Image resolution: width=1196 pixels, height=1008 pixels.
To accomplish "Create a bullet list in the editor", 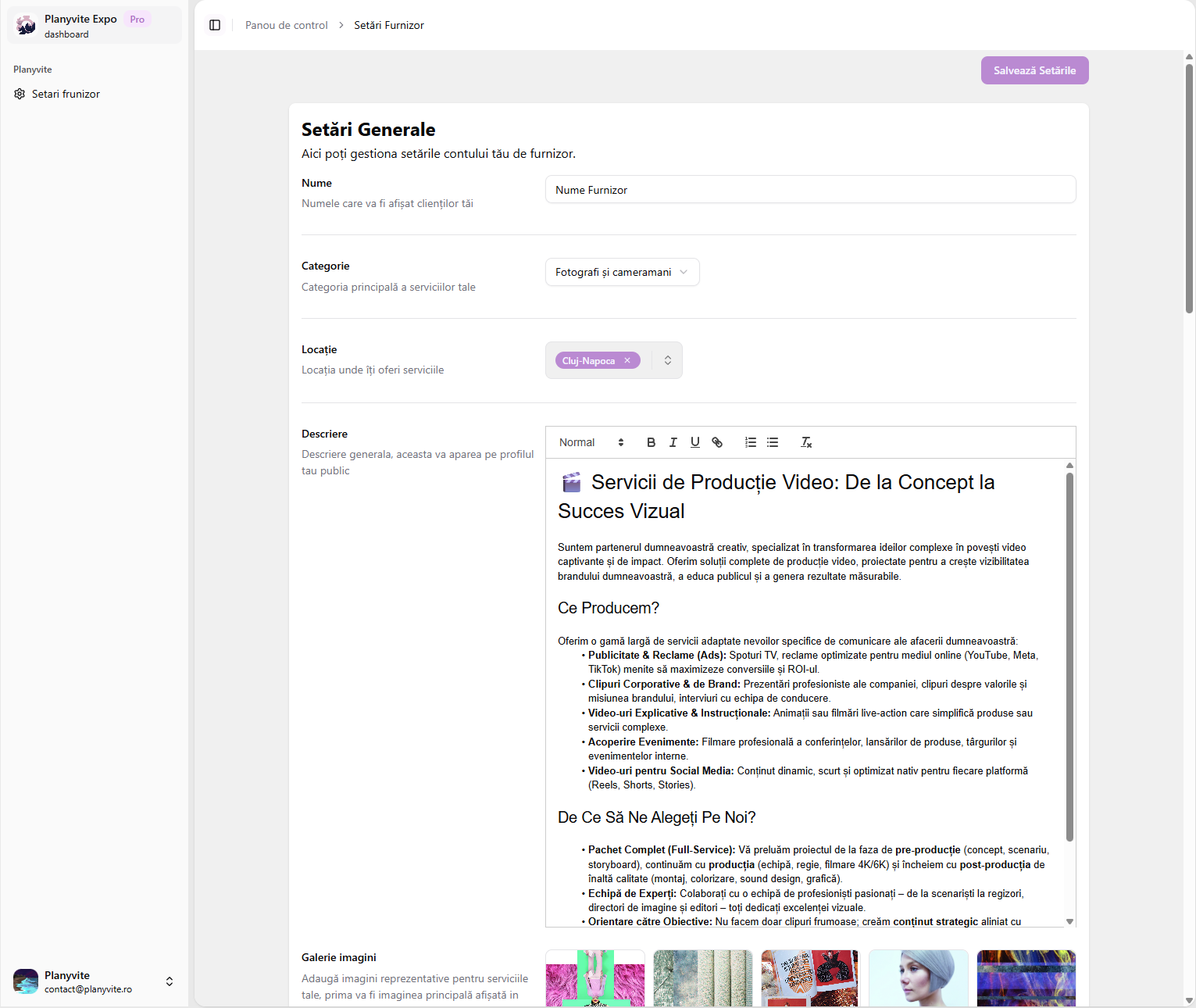I will (x=772, y=442).
